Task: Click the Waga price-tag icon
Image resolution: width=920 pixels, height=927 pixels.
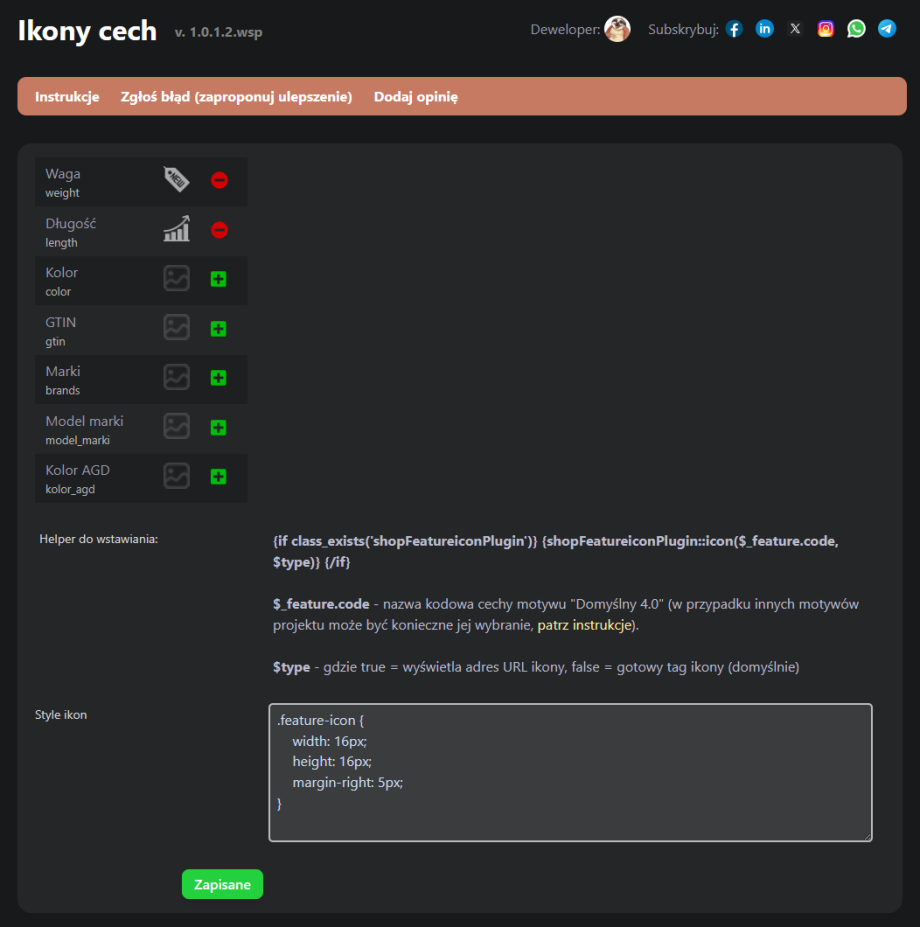Action: tap(176, 180)
